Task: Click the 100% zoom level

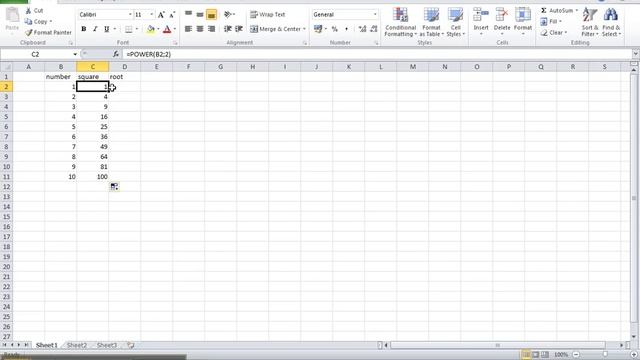Action: (x=561, y=355)
